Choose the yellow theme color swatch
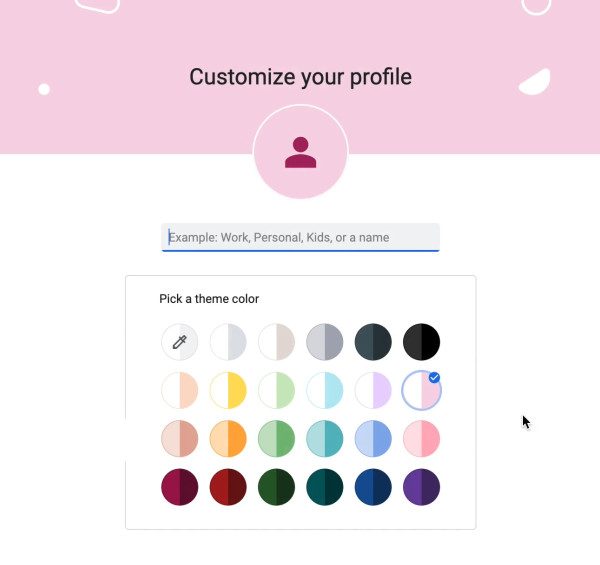The height and width of the screenshot is (565, 600). [x=228, y=390]
